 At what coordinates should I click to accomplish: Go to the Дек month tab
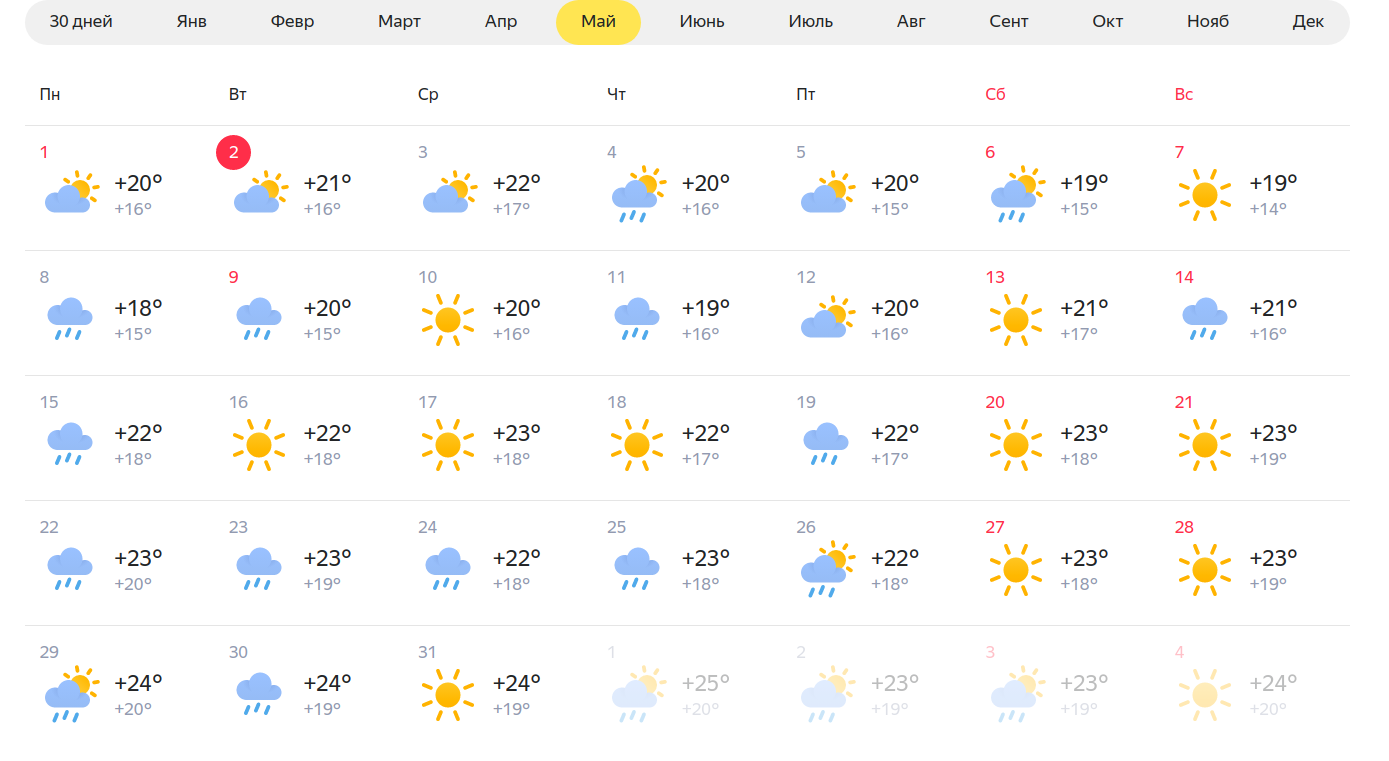(1308, 22)
